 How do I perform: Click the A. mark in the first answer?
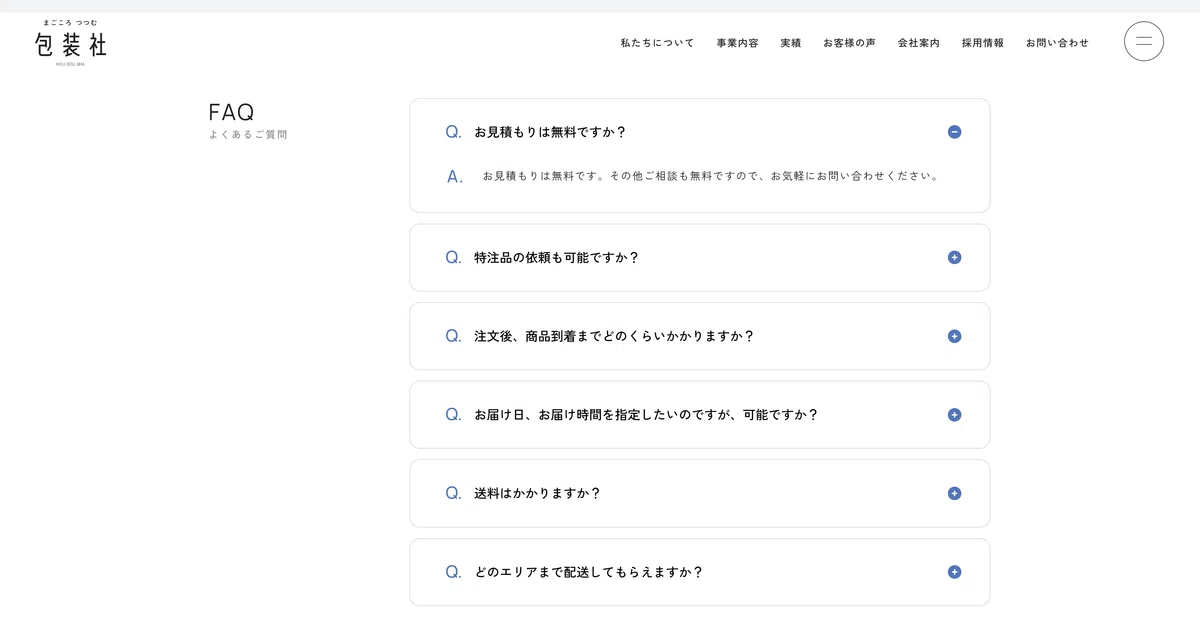455,177
